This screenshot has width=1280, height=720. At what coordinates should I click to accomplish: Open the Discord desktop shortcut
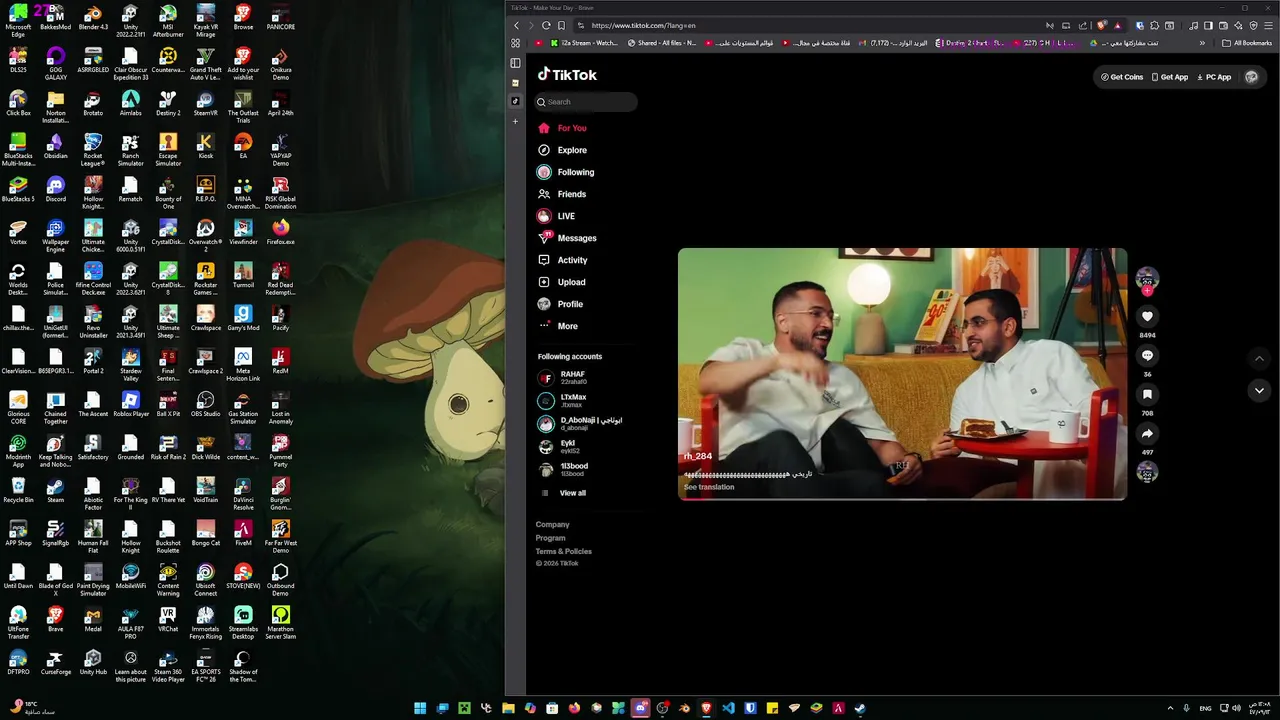(55, 189)
